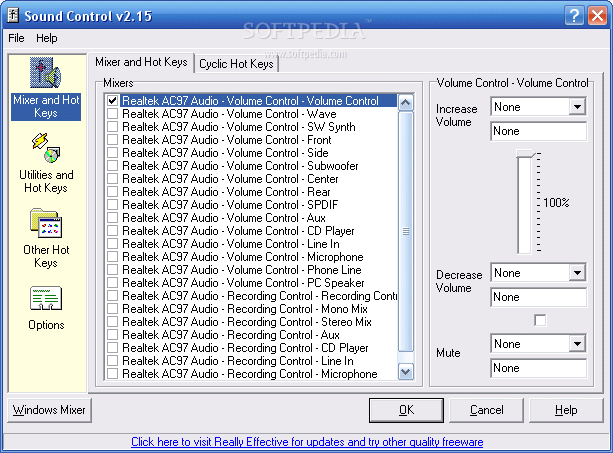Viewport: 613px width, 453px height.
Task: Click the Mute hotkey key field
Action: point(538,368)
